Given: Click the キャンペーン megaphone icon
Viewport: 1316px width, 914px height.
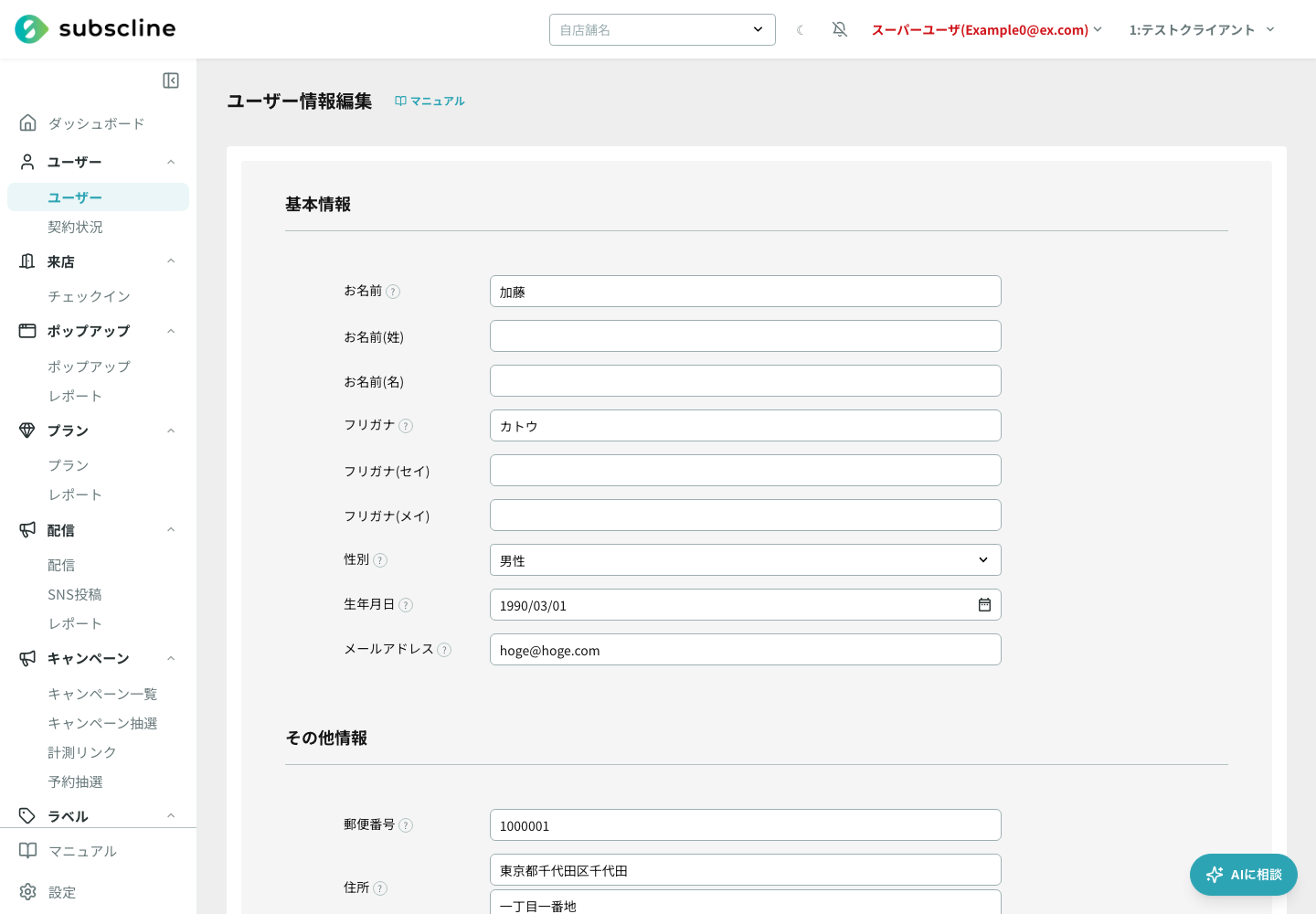Looking at the screenshot, I should coord(27,658).
